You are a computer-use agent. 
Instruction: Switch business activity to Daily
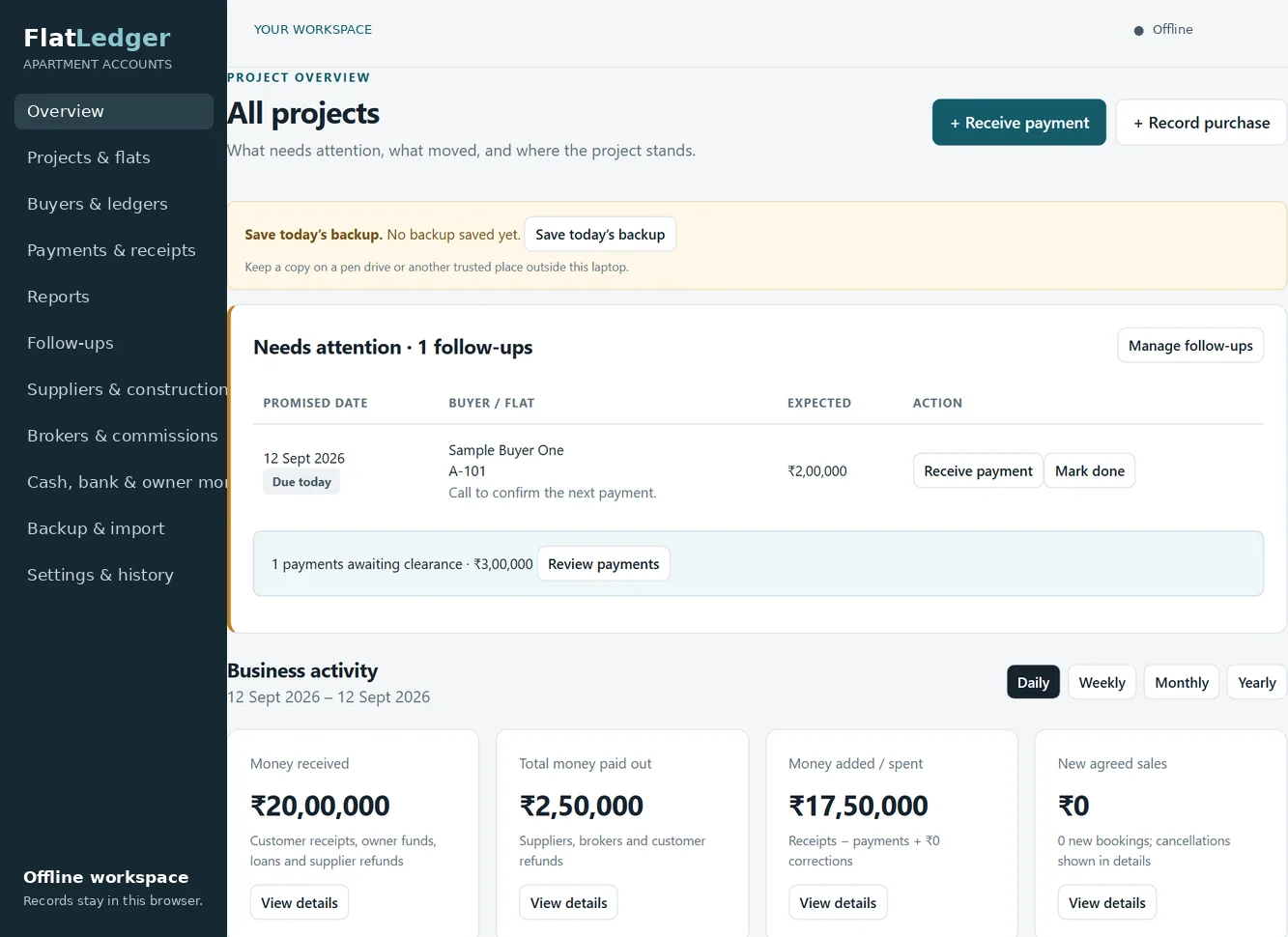click(x=1033, y=683)
